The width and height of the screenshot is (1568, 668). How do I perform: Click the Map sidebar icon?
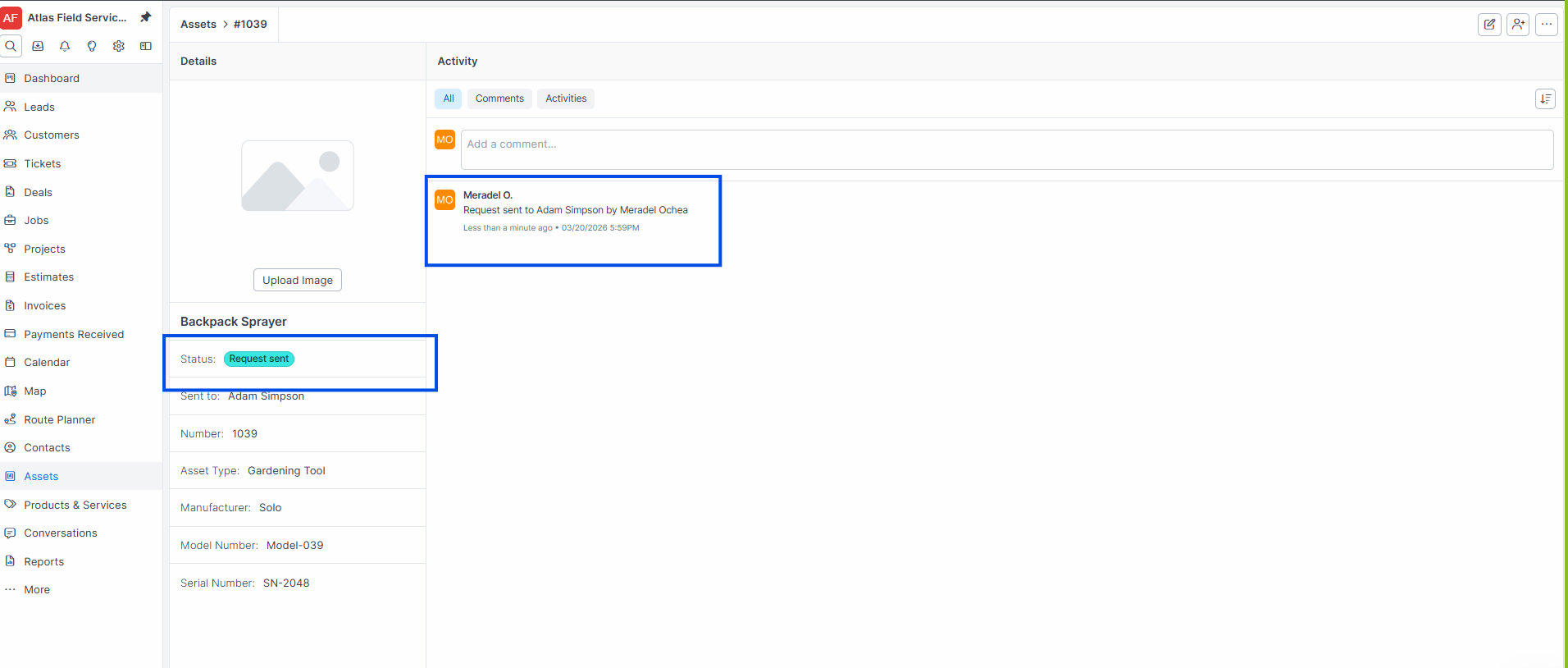click(10, 391)
